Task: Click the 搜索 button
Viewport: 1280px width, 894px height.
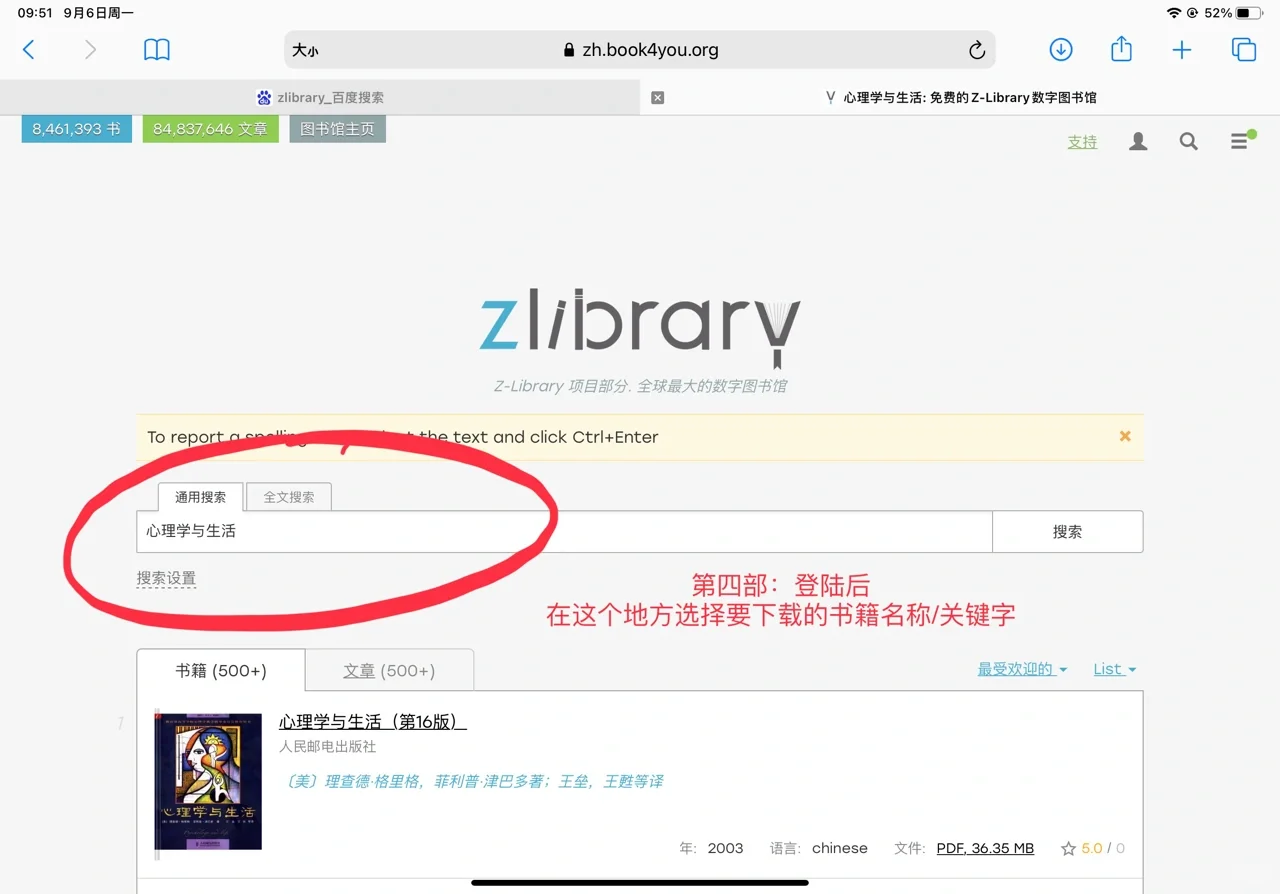Action: point(1067,532)
